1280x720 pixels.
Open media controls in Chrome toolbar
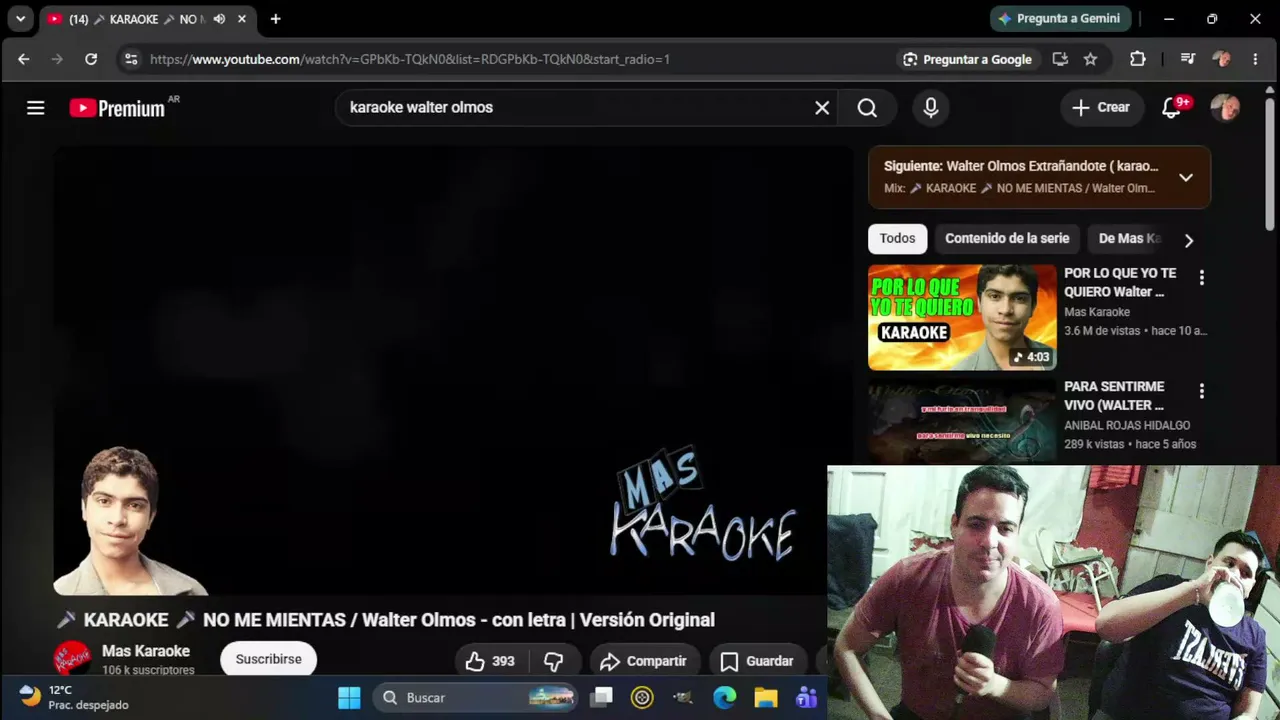click(1188, 59)
